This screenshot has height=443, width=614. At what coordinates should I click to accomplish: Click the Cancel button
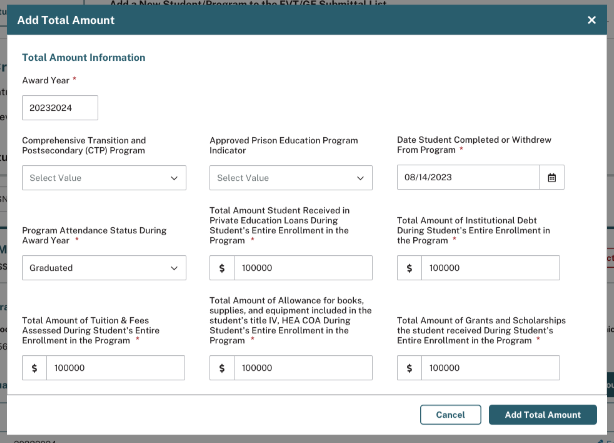[x=450, y=414]
